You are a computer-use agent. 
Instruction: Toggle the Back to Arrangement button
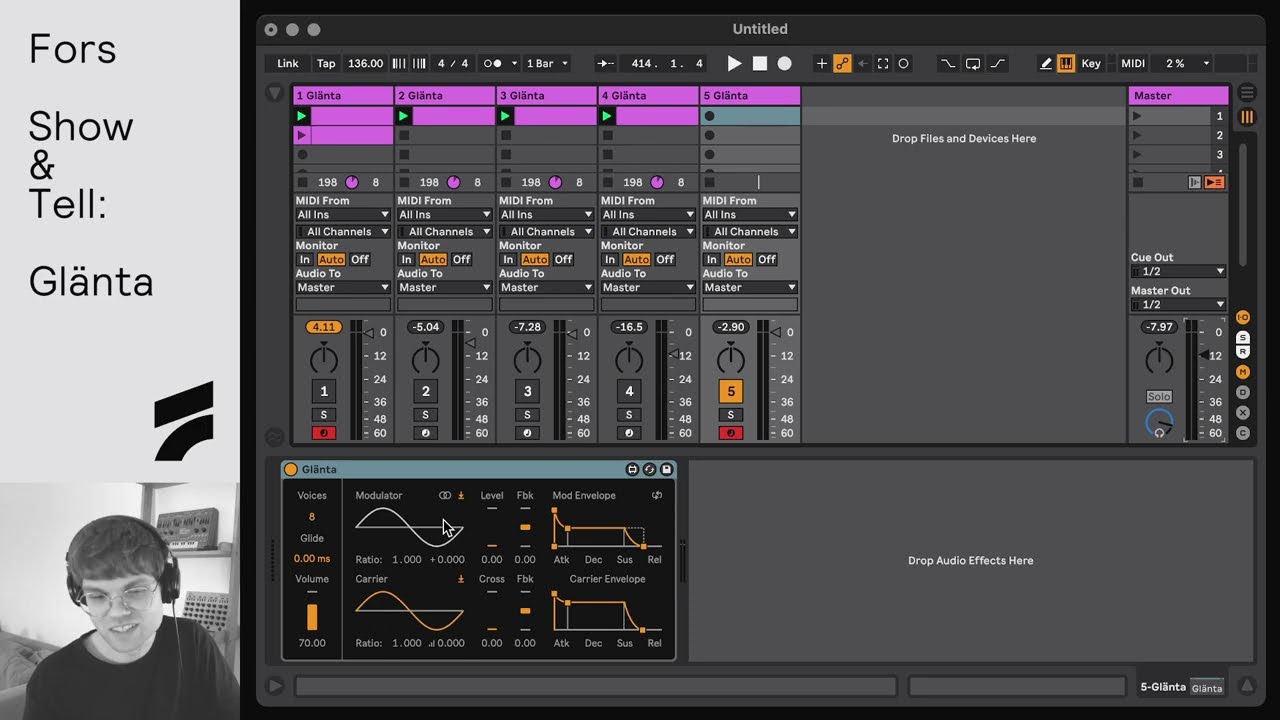1214,182
